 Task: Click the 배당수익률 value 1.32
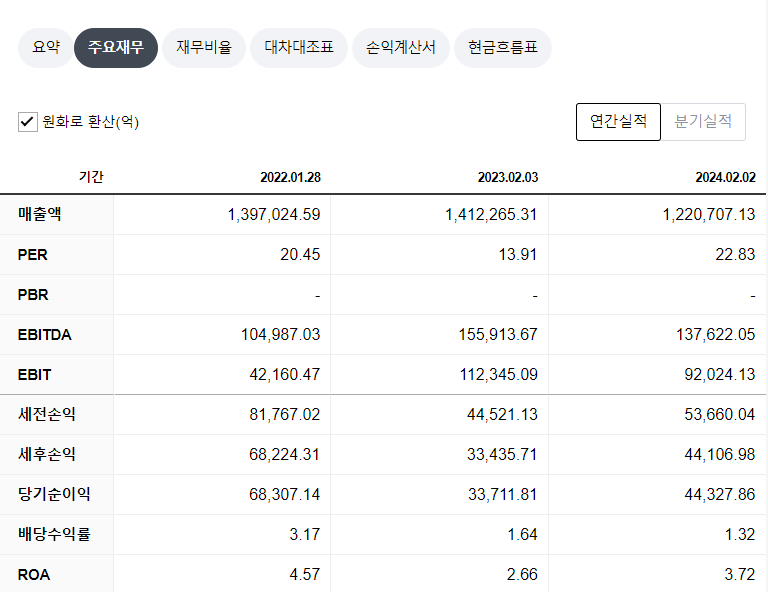[740, 534]
